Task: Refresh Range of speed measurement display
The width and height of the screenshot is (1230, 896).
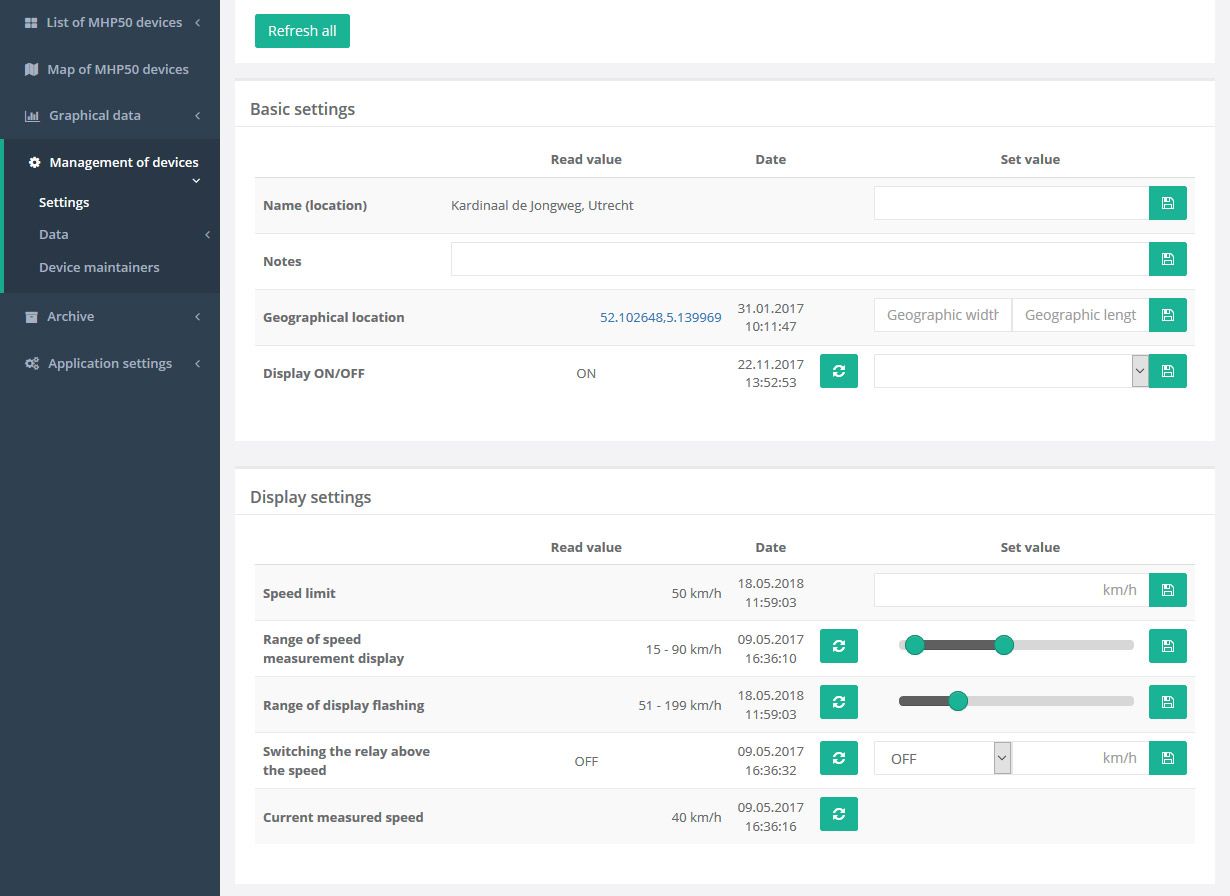Action: pos(838,646)
